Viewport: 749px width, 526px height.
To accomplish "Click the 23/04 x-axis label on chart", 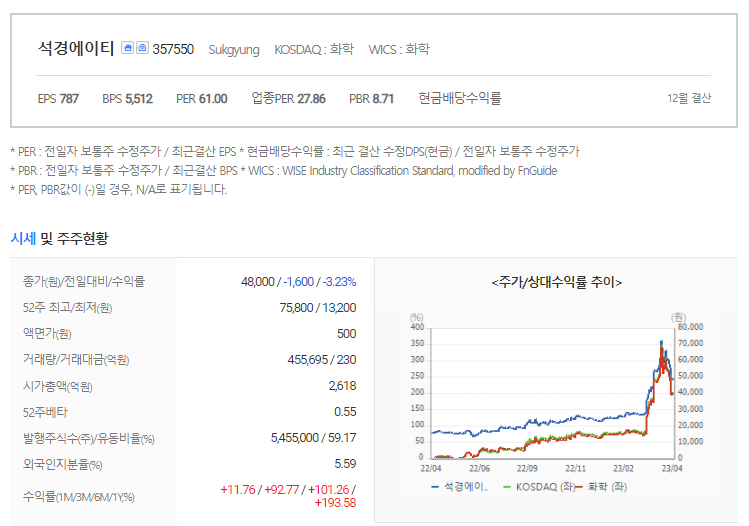I will pos(672,468).
